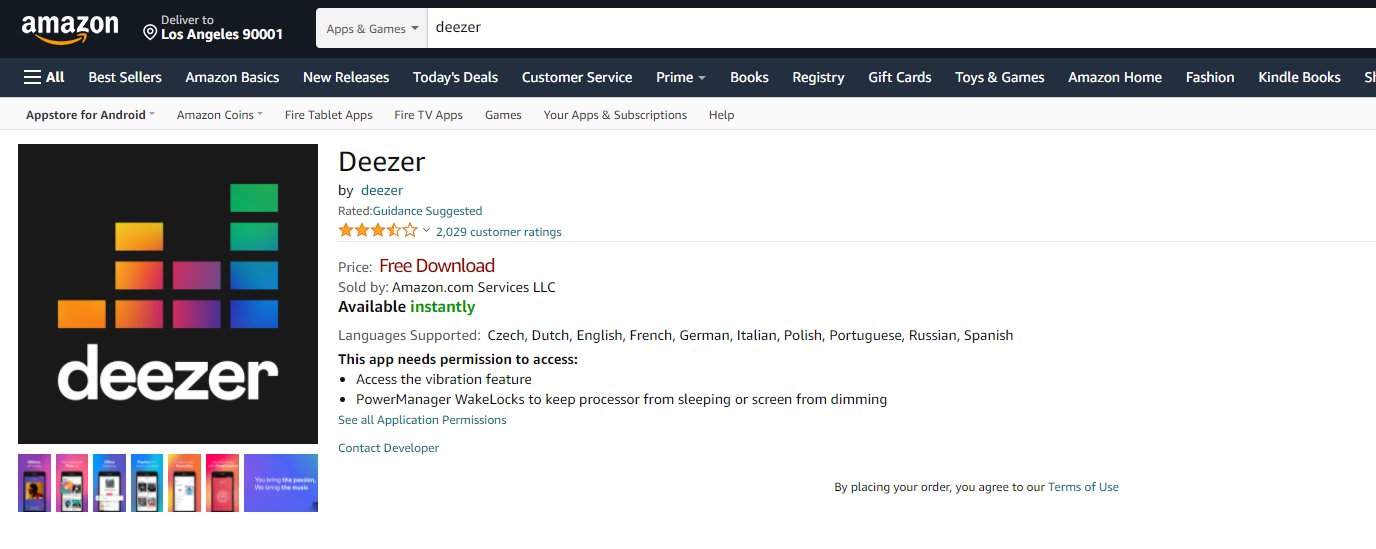Open the 2,029 customer ratings link

(x=498, y=232)
